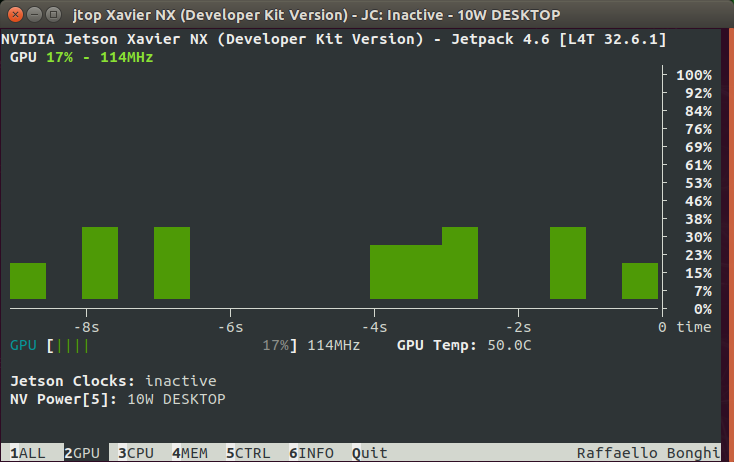The height and width of the screenshot is (462, 734).
Task: Click the '23%' axis label
Action: pos(698,256)
